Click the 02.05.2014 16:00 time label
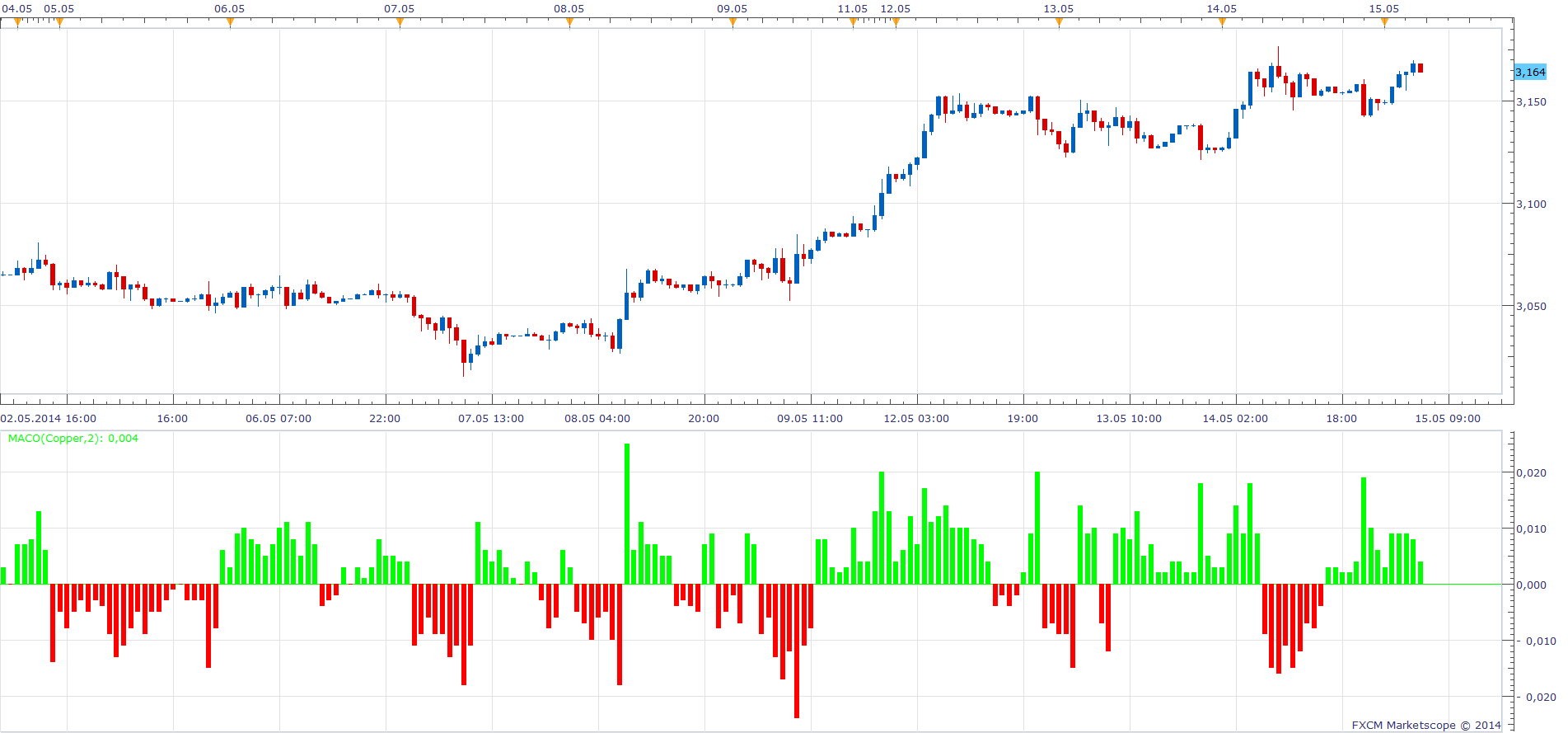The width and height of the screenshot is (1568, 733). (49, 419)
